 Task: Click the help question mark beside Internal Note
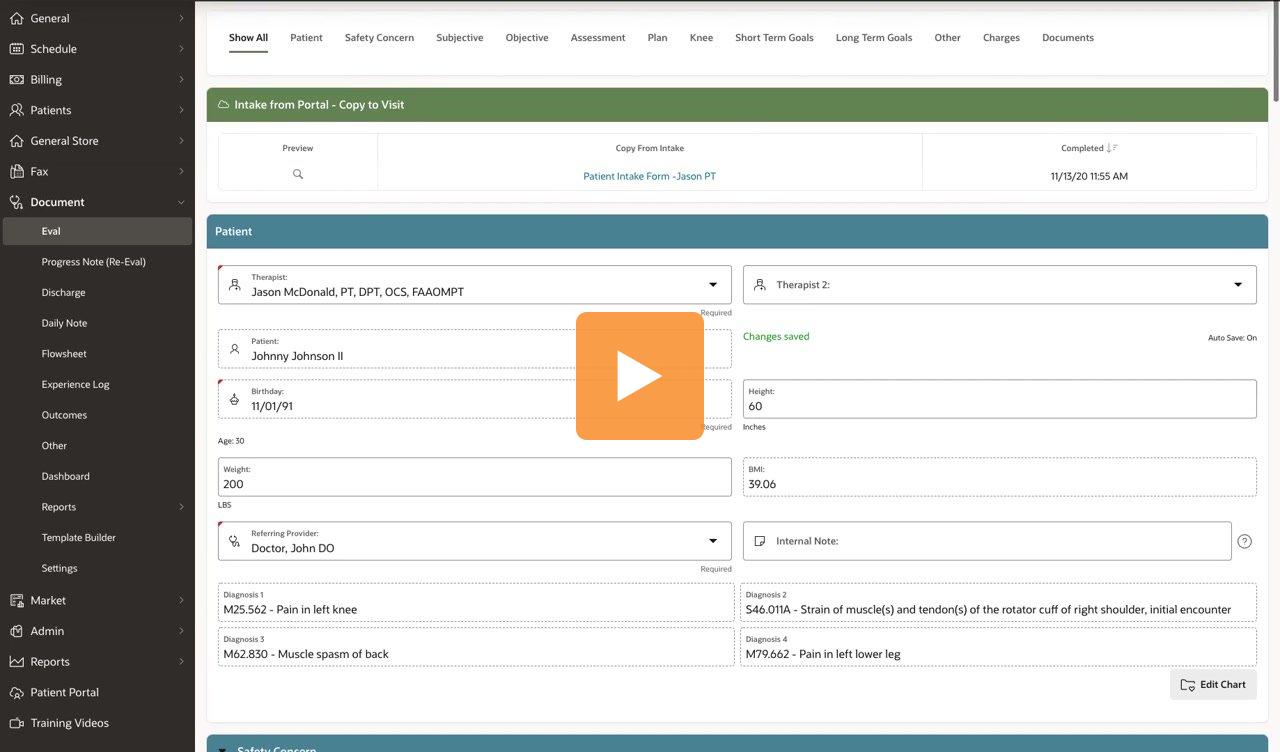click(1243, 539)
